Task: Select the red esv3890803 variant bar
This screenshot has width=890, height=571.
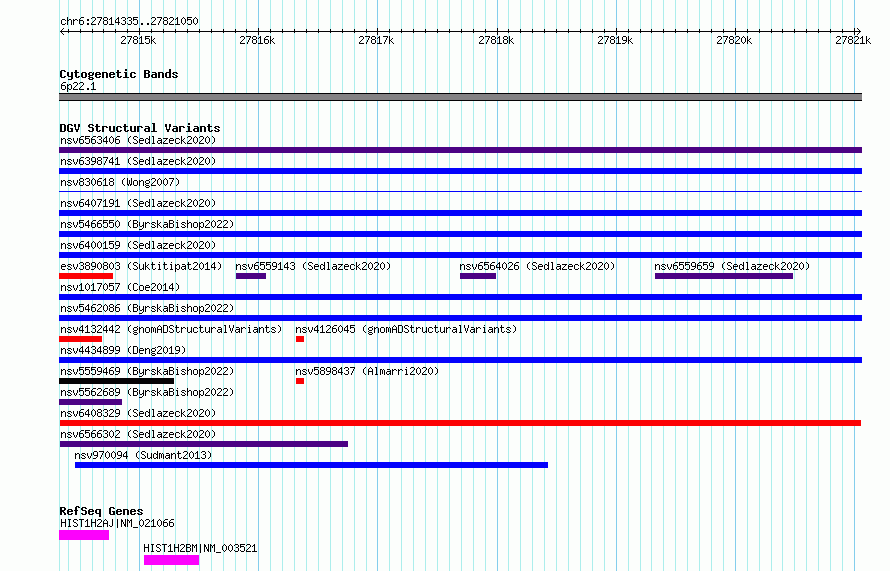Action: click(x=86, y=276)
